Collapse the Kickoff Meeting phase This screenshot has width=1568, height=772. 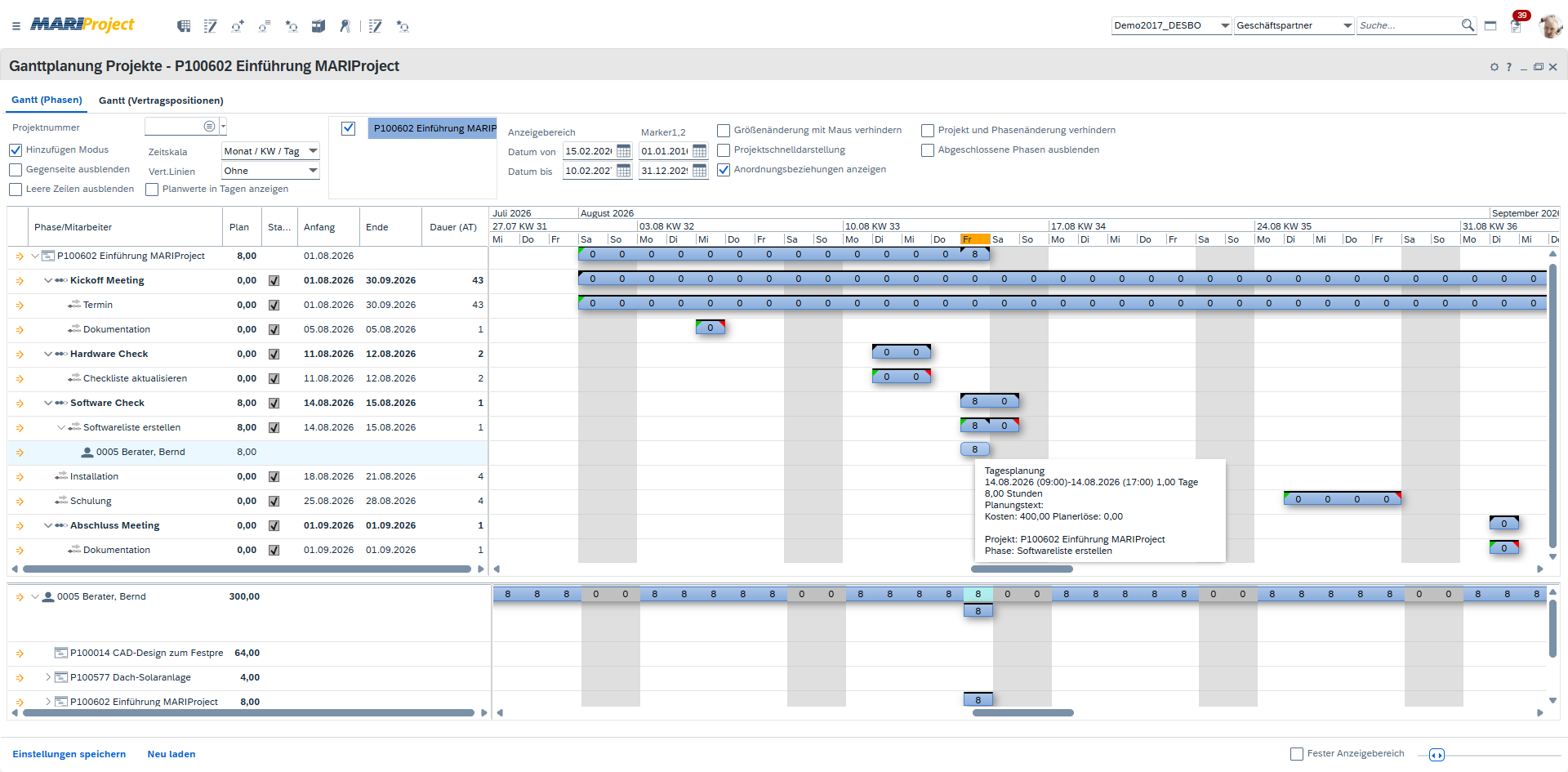(48, 281)
